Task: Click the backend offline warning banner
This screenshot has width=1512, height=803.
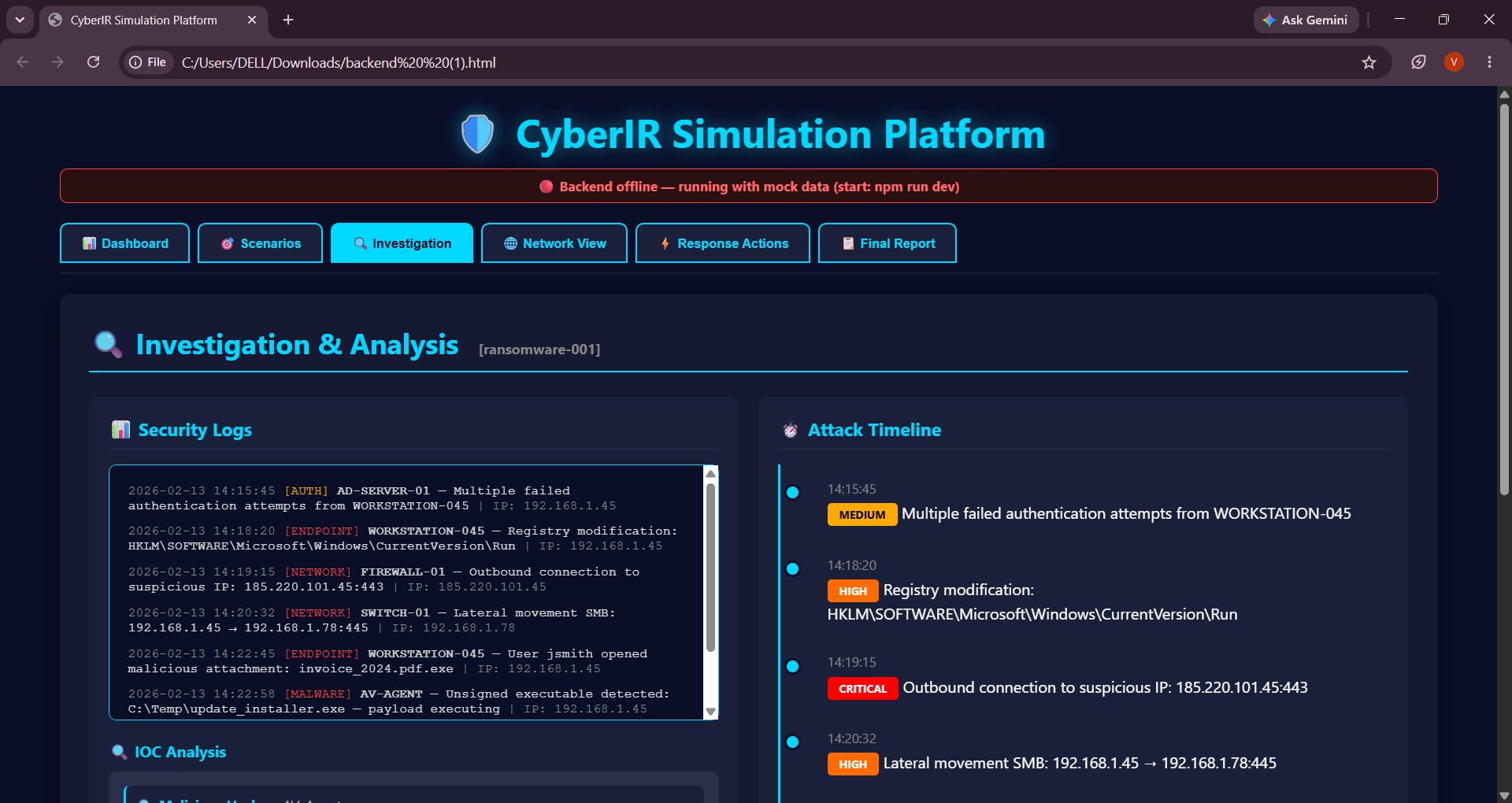Action: (x=749, y=186)
